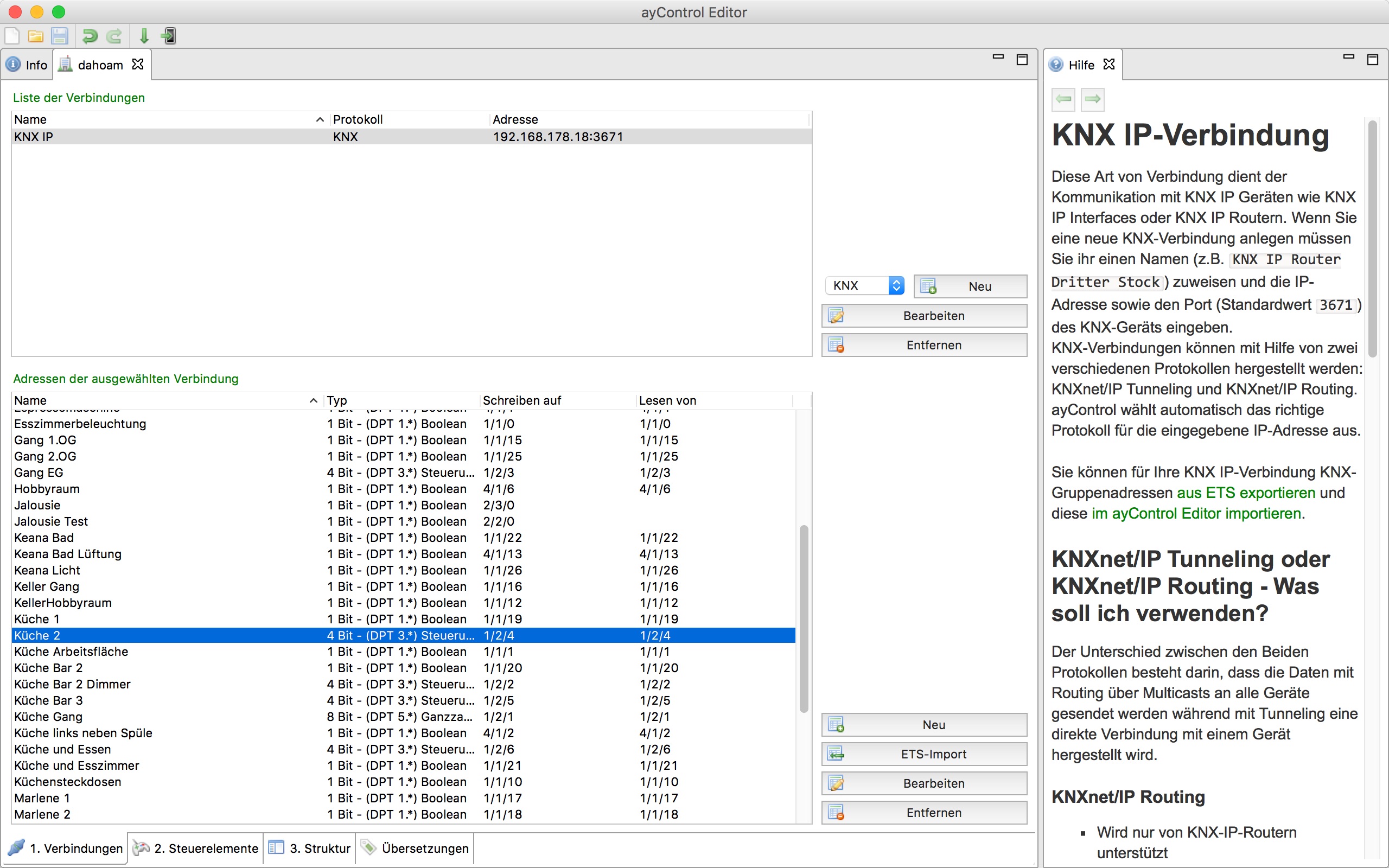Screen dimensions: 1389x868
Task: Open a project via the folder icon
Action: click(x=36, y=36)
